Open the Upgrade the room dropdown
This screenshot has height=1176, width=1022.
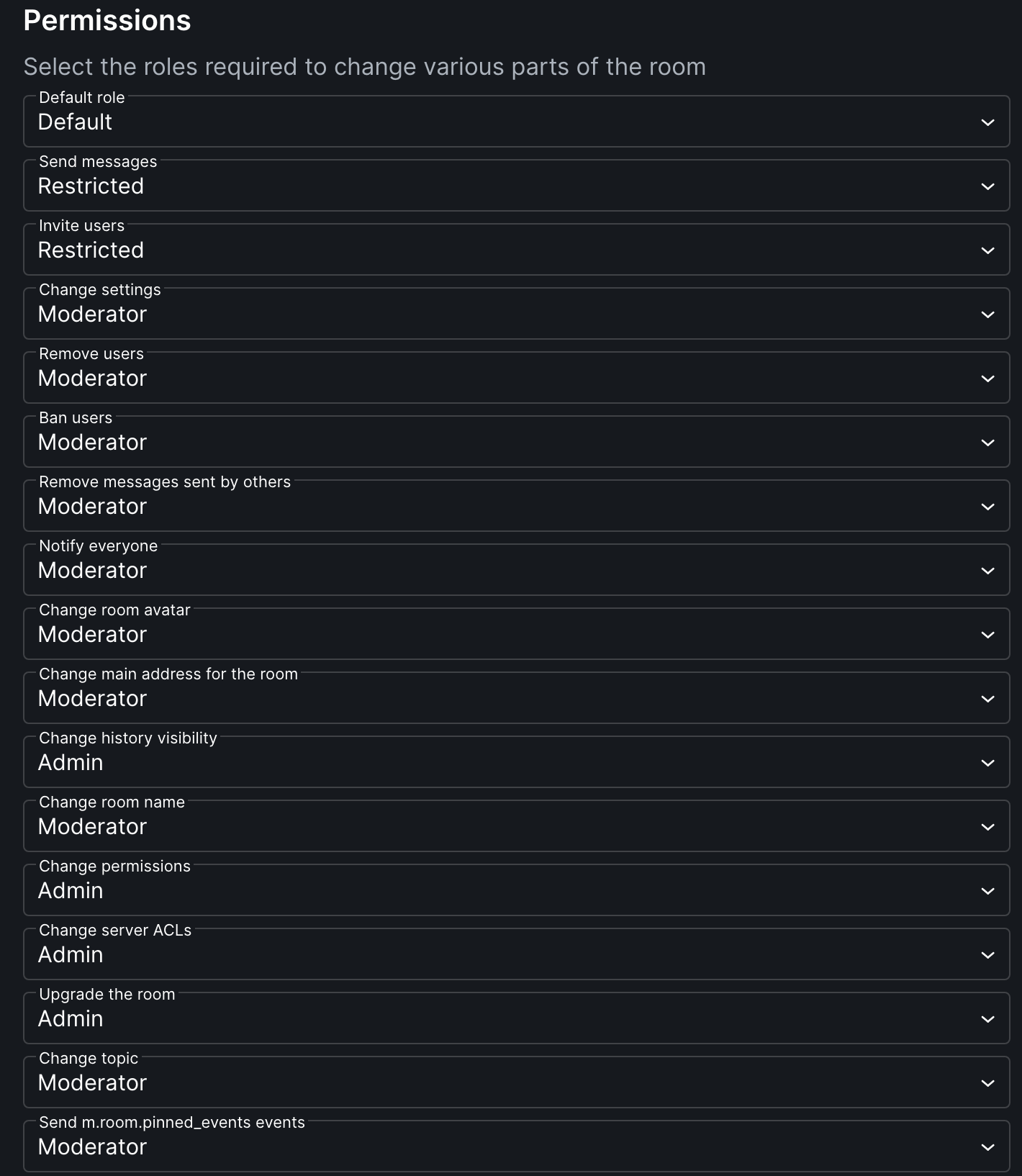tap(516, 1018)
